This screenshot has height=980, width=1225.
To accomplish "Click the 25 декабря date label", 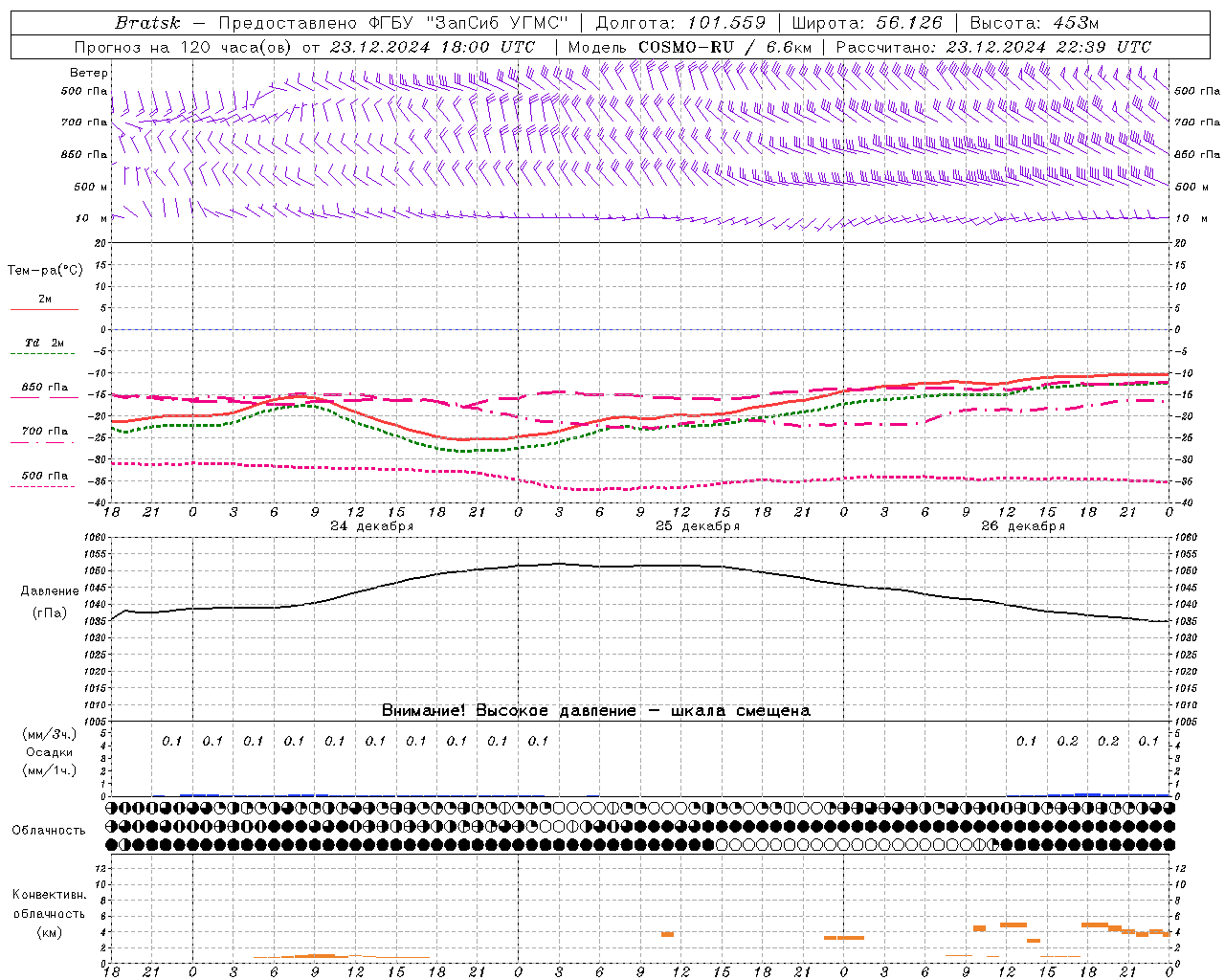I will click(x=698, y=526).
